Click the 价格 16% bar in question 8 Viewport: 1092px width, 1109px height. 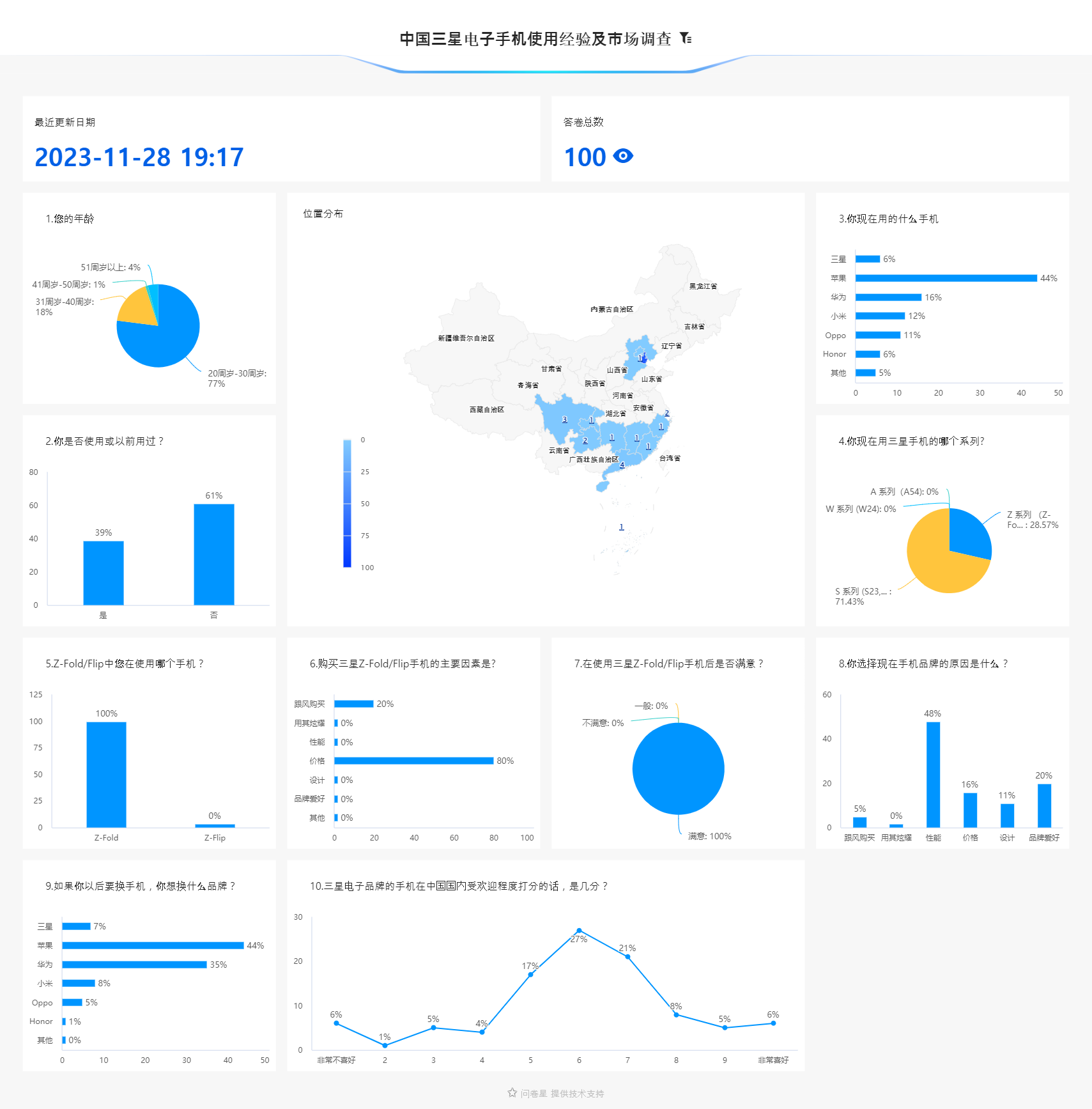[970, 810]
